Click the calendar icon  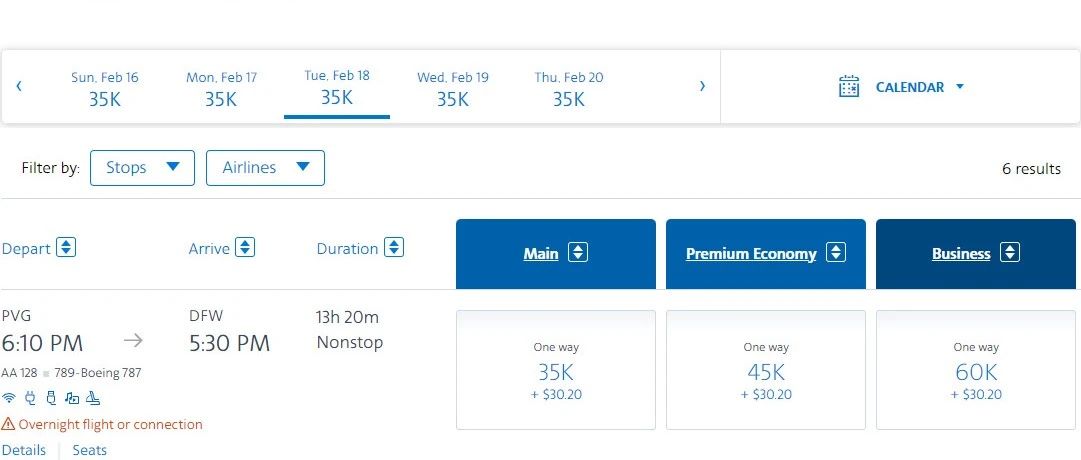[849, 86]
